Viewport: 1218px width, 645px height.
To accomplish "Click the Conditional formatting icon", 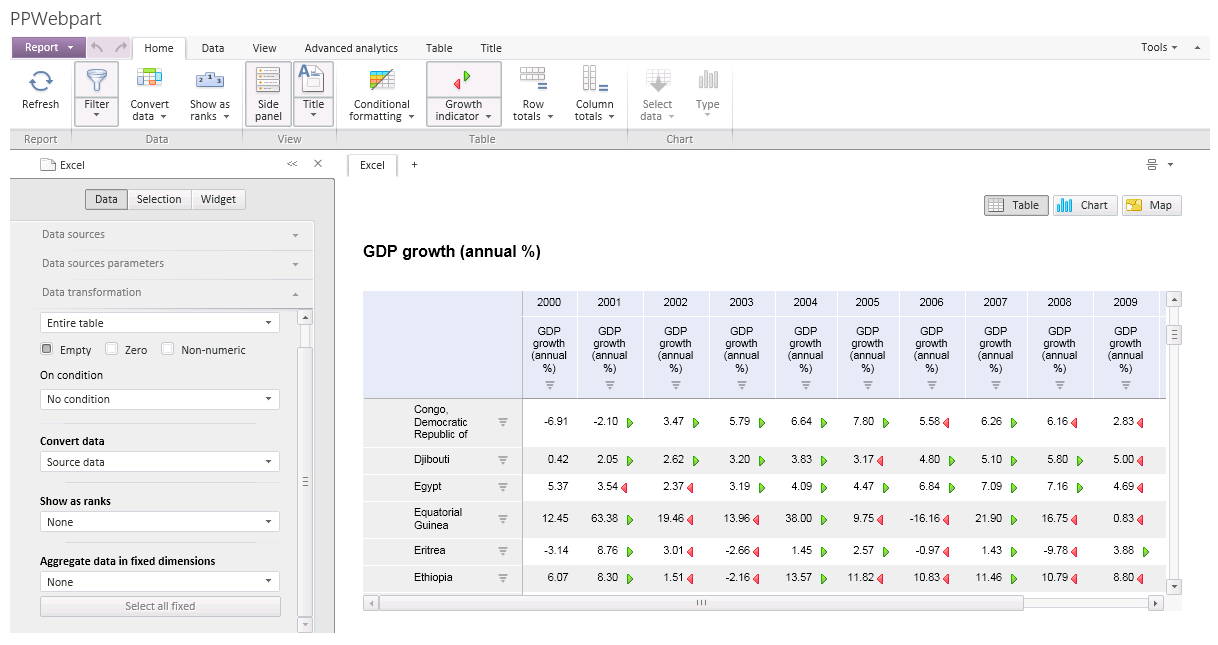I will click(x=381, y=82).
